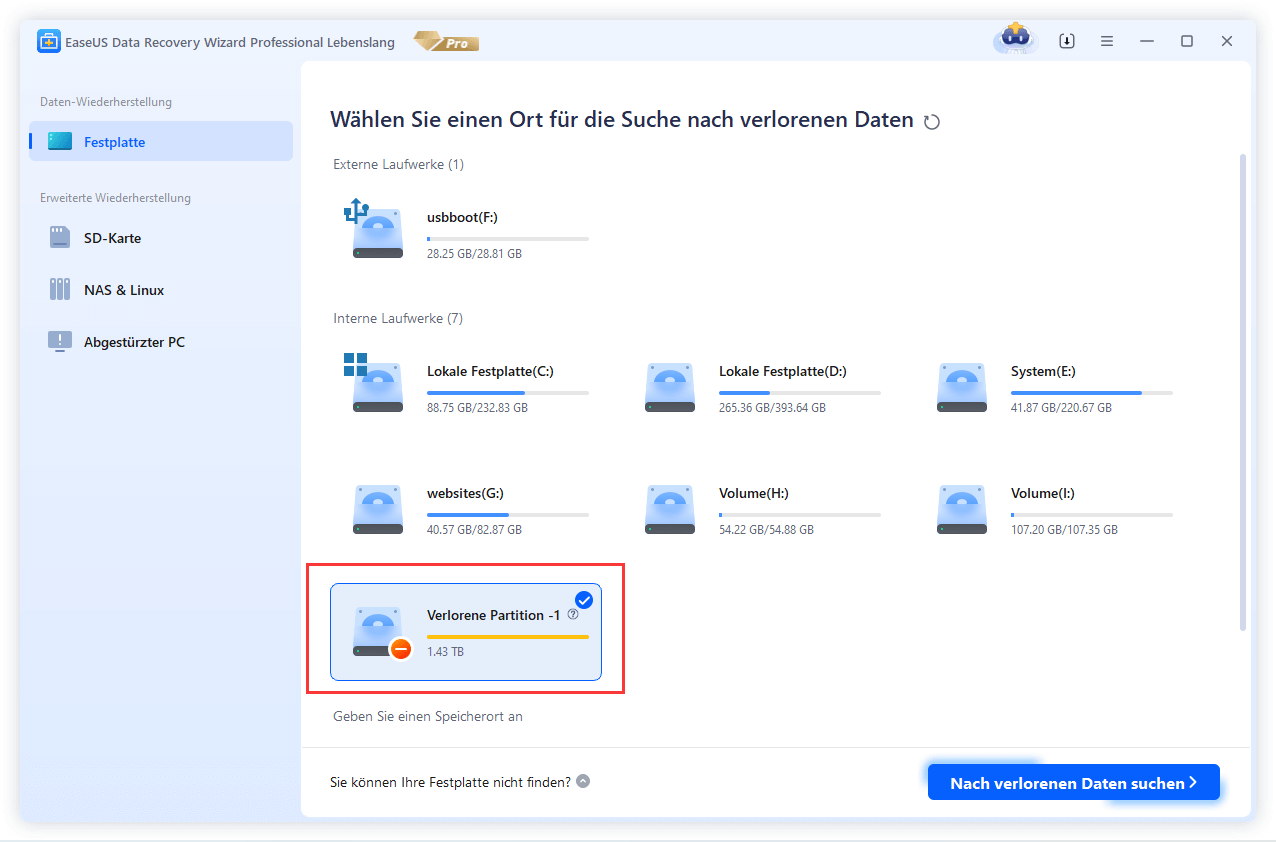Select the websites(G:) drive icon

[378, 509]
